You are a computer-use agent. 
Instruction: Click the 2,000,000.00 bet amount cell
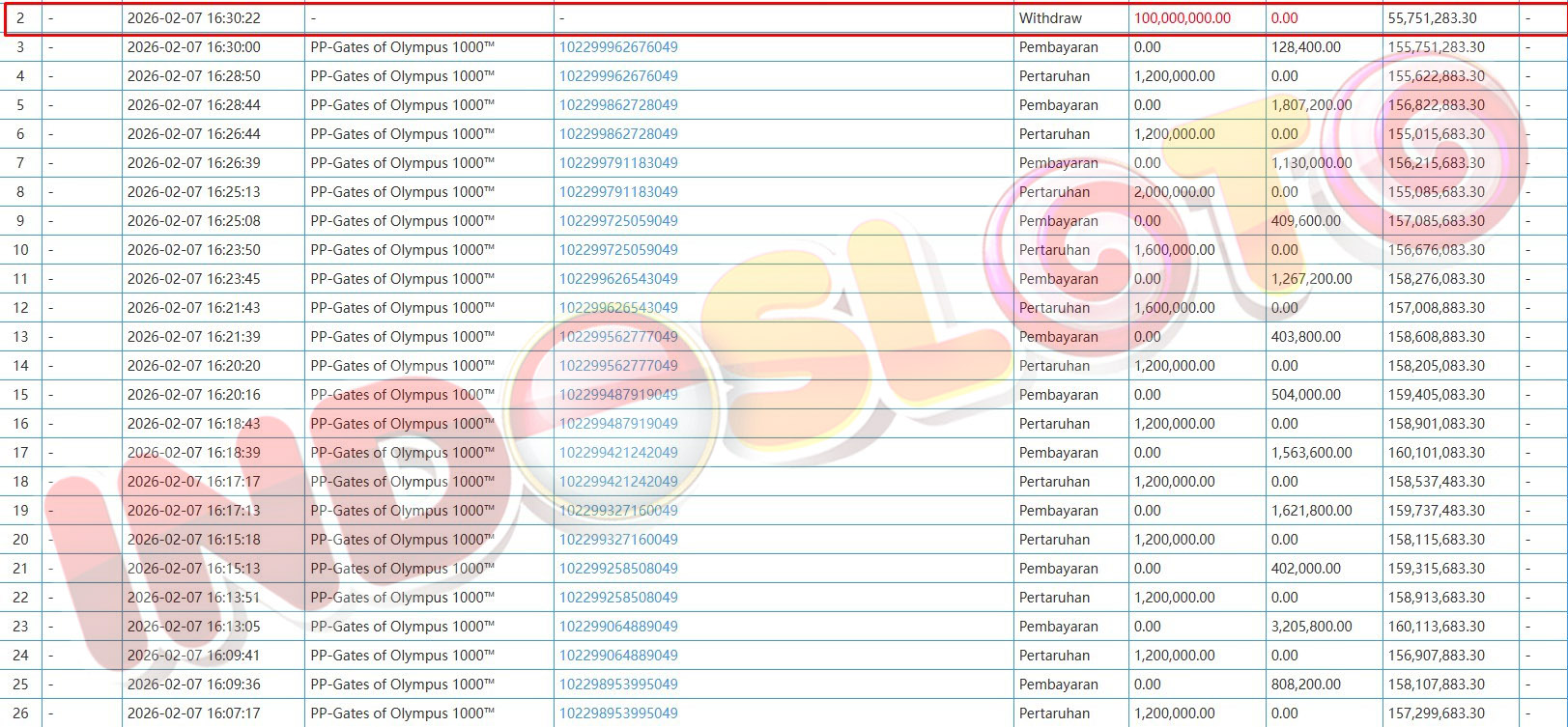click(x=1174, y=192)
